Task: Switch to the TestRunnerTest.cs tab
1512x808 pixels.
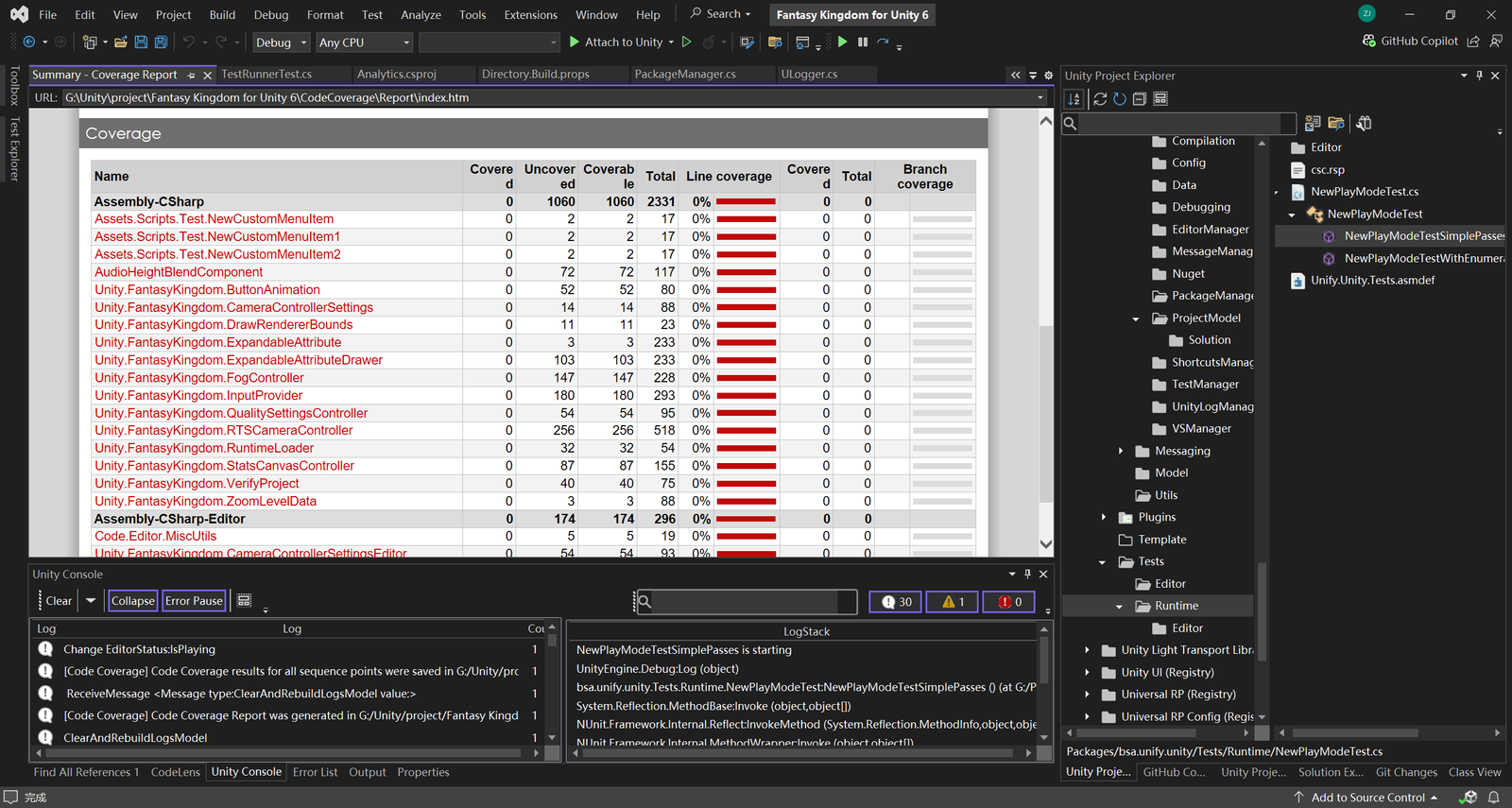Action: (x=266, y=75)
